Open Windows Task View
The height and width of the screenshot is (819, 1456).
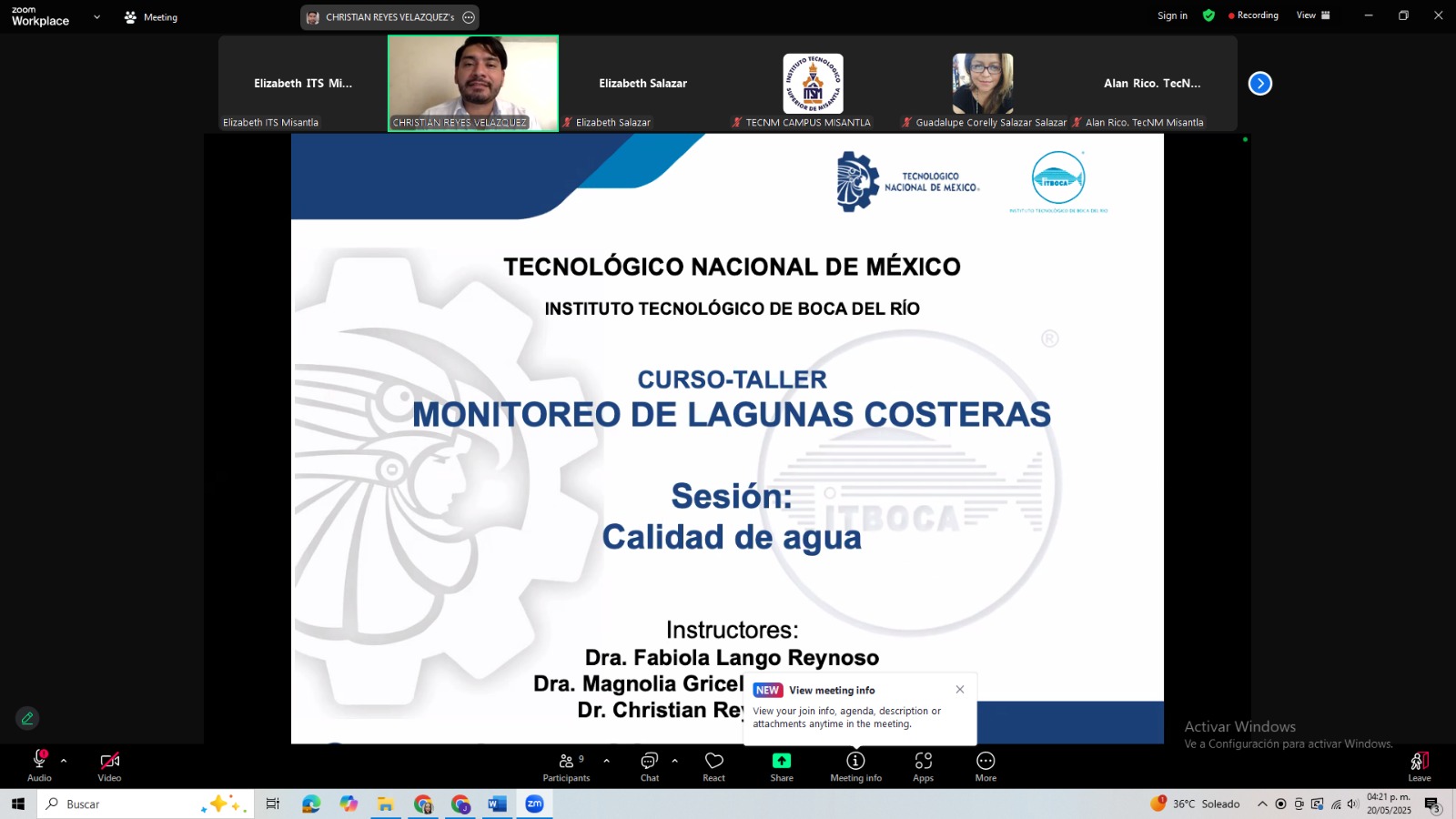(272, 804)
